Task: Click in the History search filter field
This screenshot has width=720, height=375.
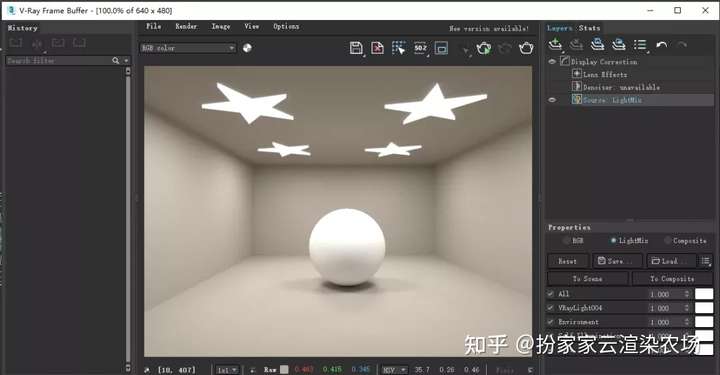Action: tap(58, 61)
